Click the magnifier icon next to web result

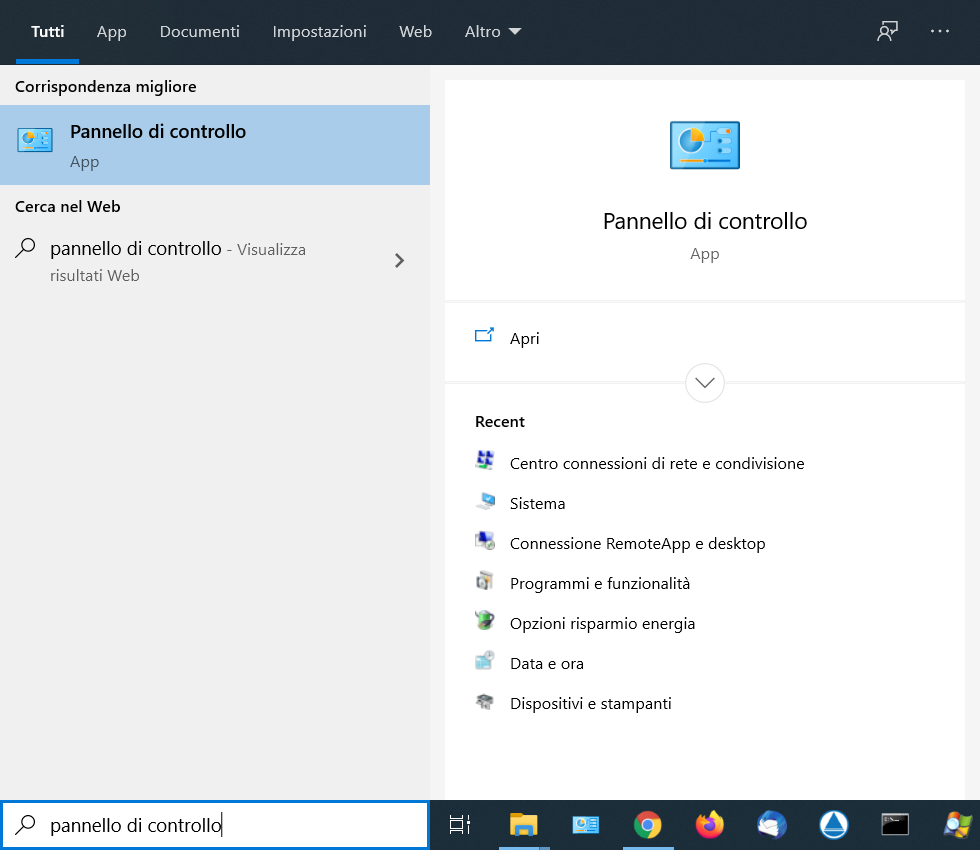pyautogui.click(x=25, y=248)
